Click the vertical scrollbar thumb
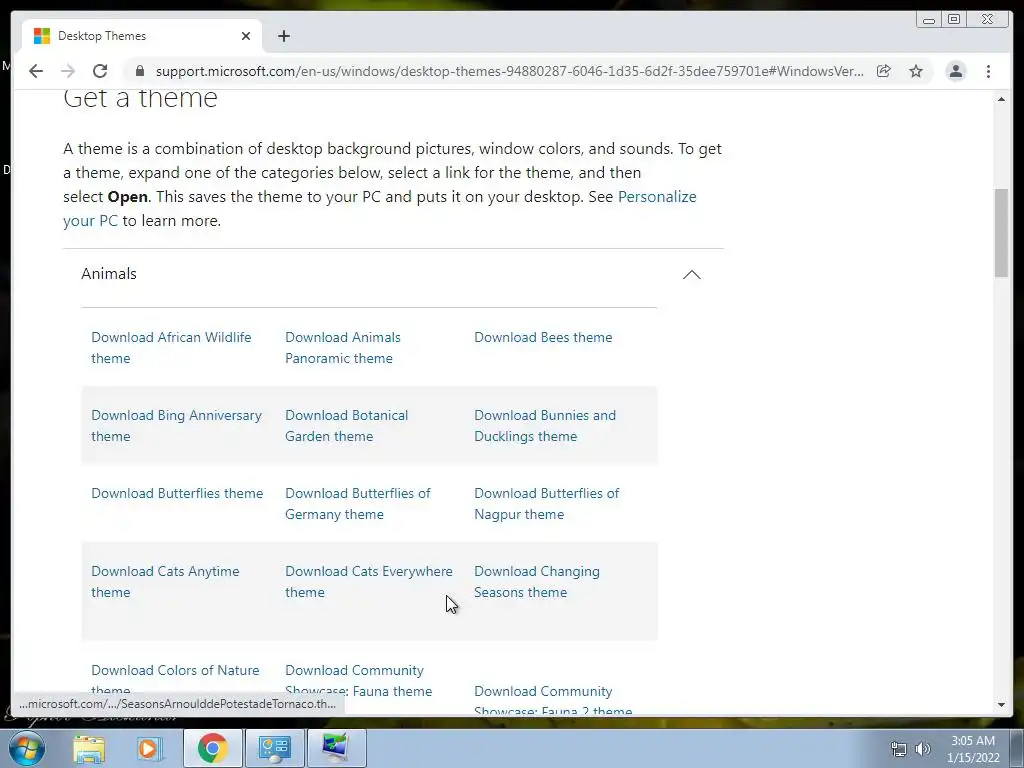Image resolution: width=1024 pixels, height=768 pixels. (1001, 233)
